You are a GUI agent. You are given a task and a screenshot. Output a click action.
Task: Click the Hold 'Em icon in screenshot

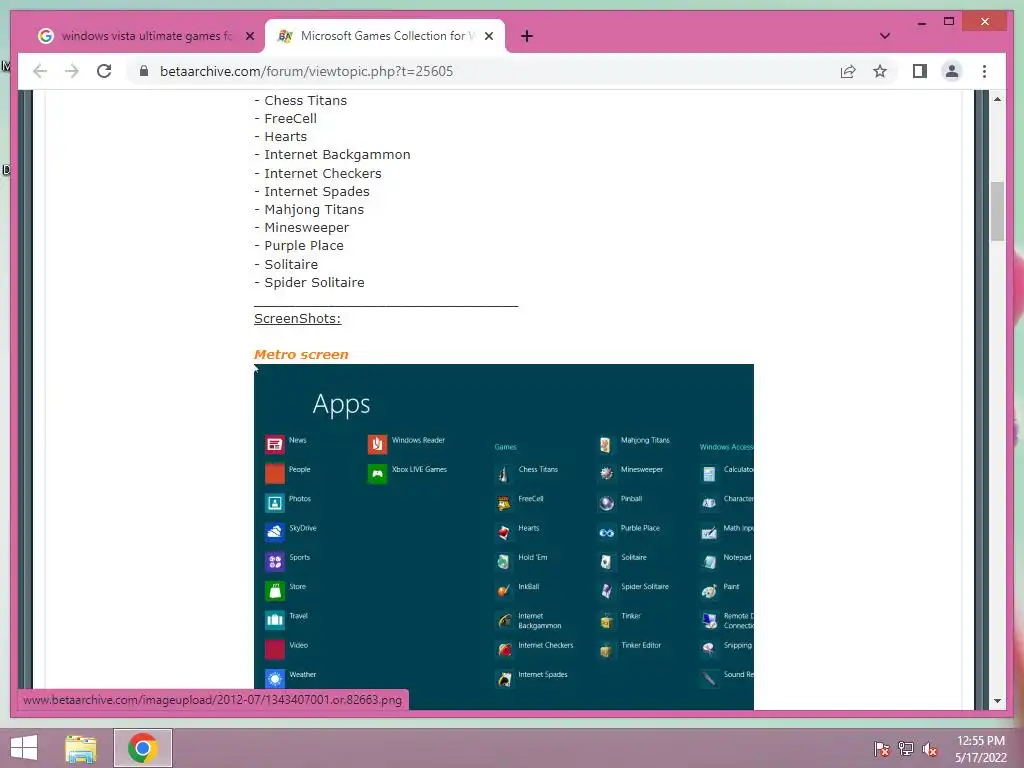pyautogui.click(x=504, y=562)
